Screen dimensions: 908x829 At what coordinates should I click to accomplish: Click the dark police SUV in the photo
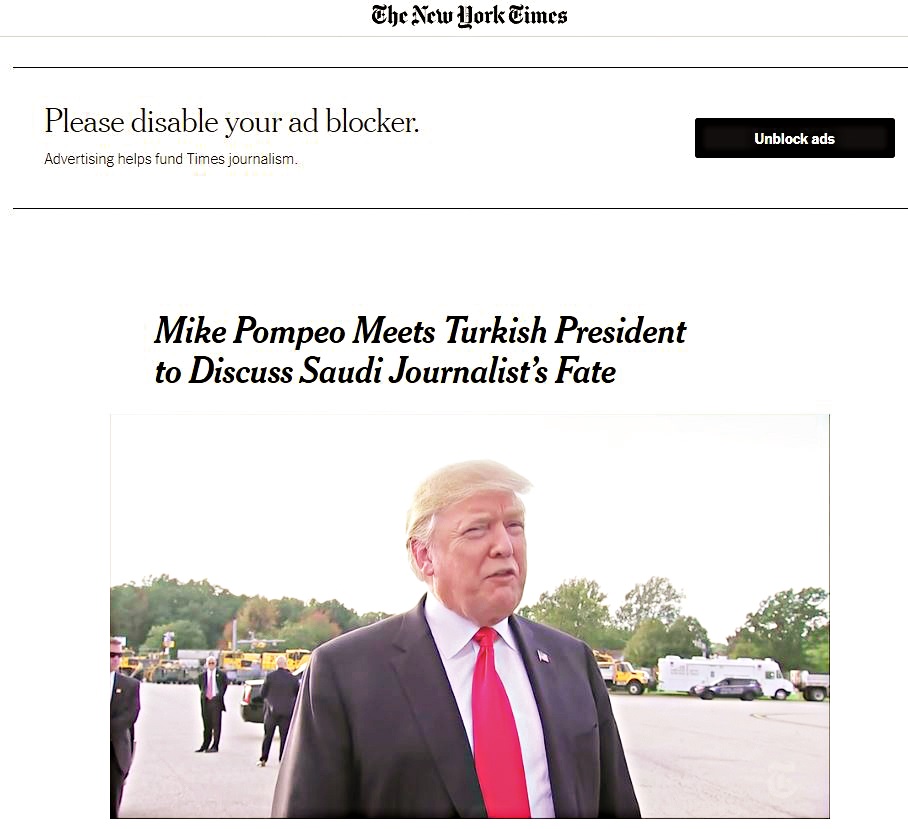click(x=727, y=689)
